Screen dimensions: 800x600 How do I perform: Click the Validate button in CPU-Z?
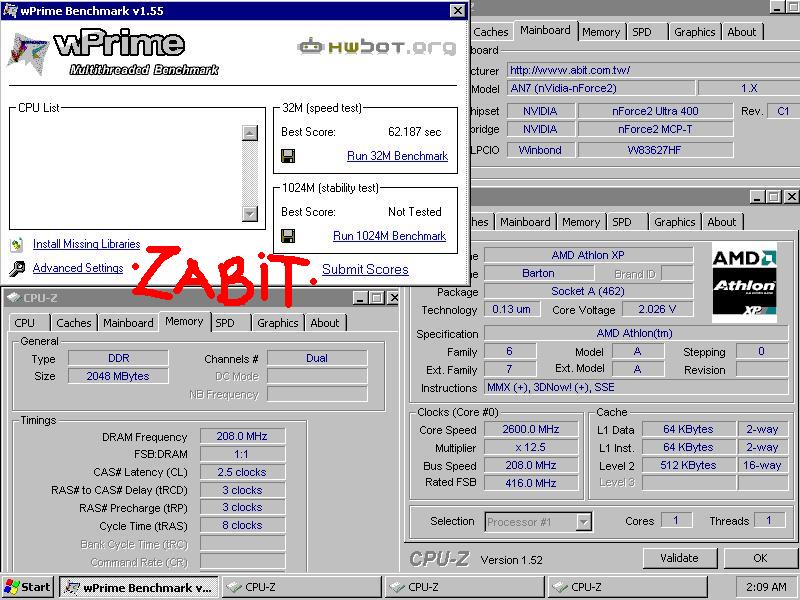(680, 558)
